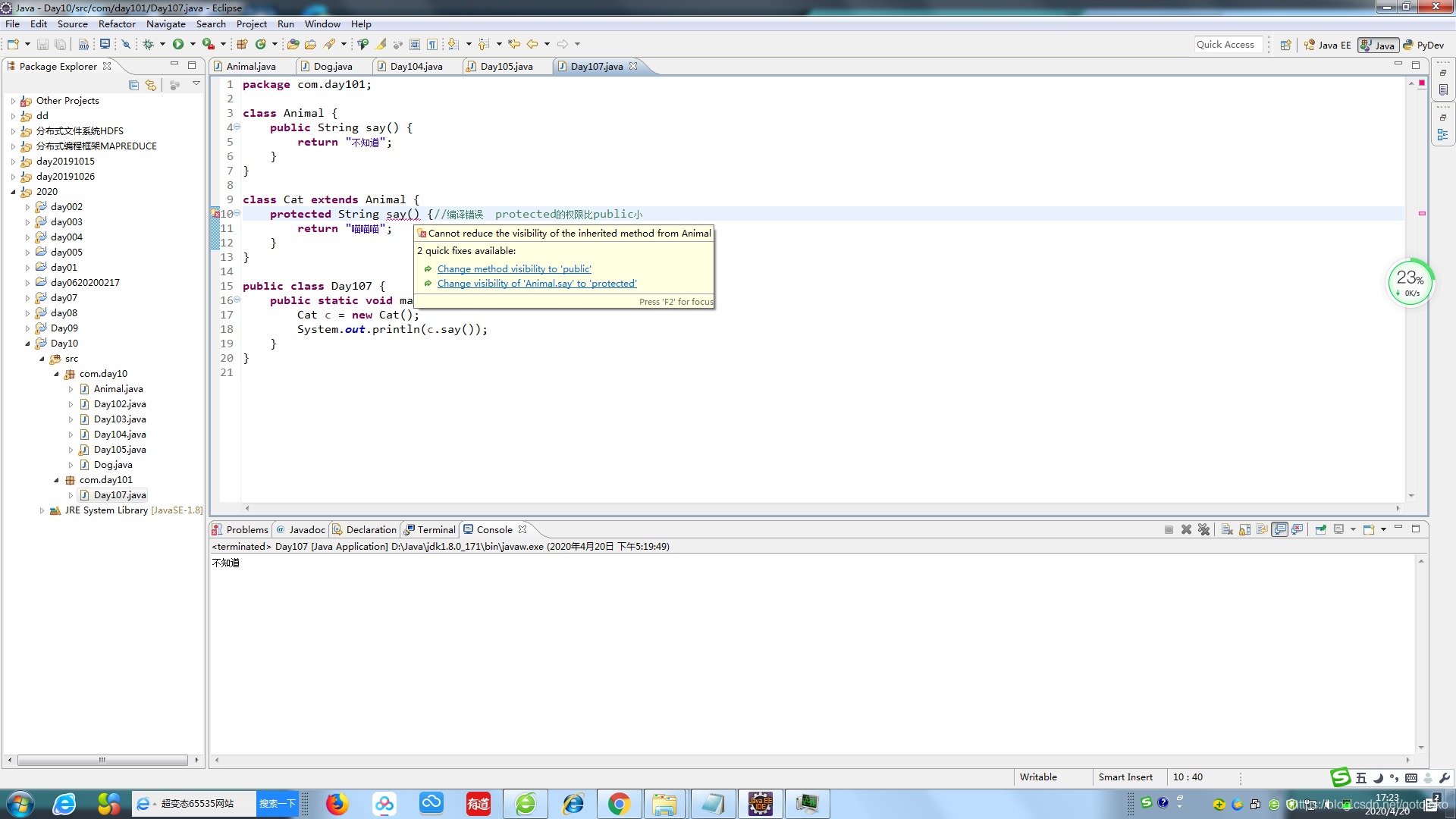Open the Refactor menu
The image size is (1456, 819).
[117, 24]
